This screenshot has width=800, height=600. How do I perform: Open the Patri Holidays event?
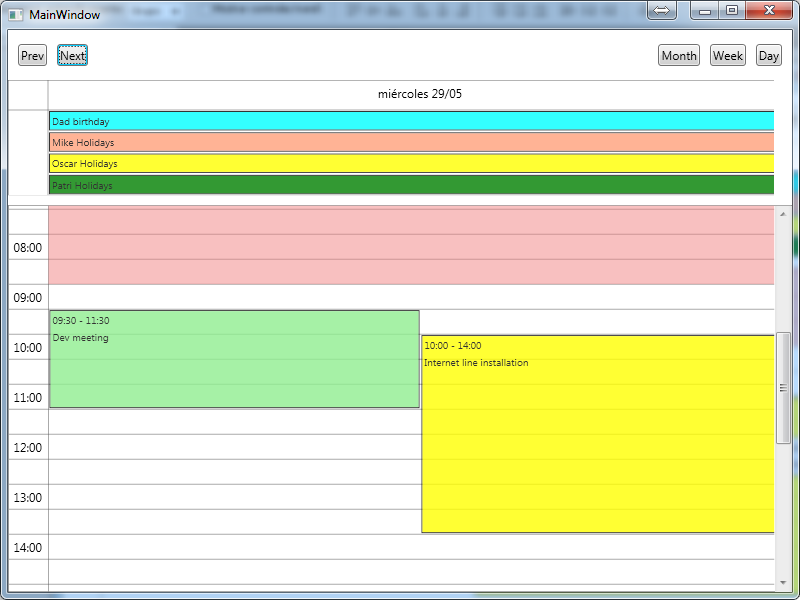(411, 185)
